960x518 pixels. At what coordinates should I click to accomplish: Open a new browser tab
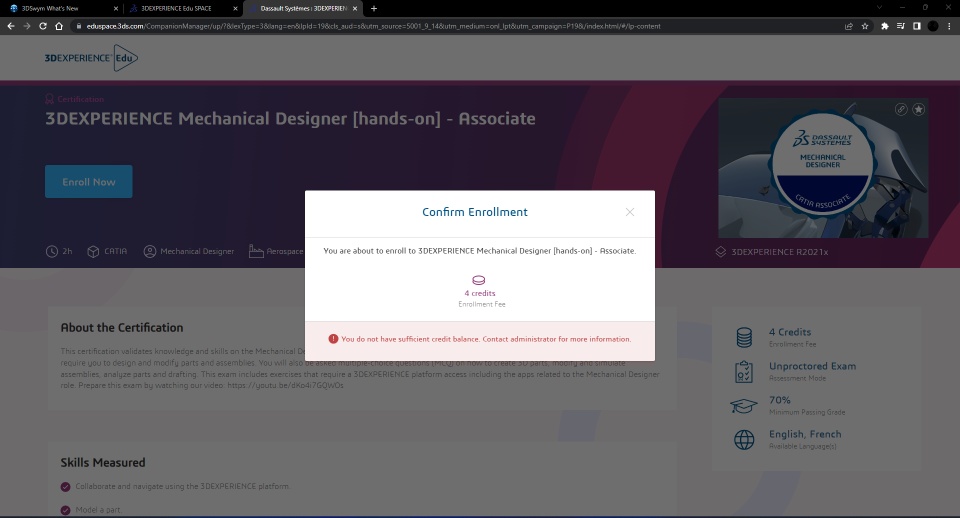pyautogui.click(x=373, y=9)
